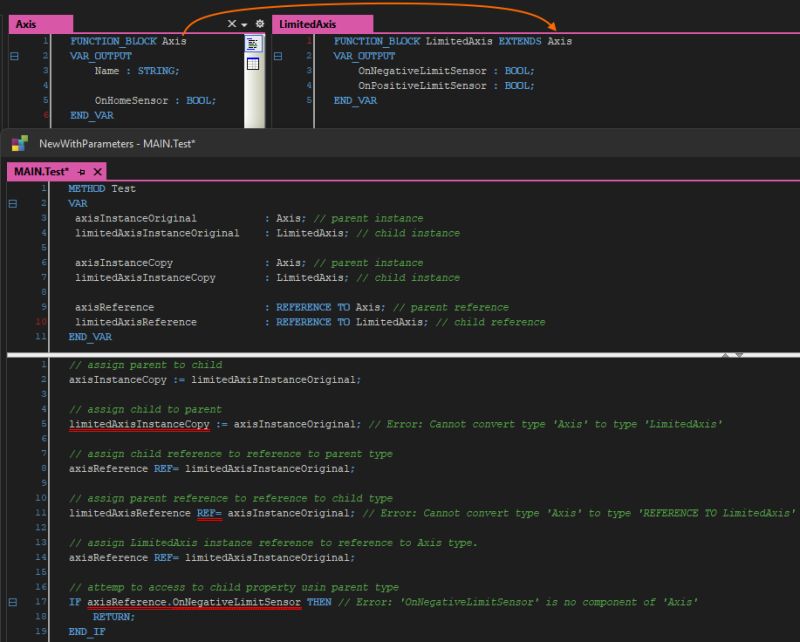Switch Axis declaration to tabular view
The height and width of the screenshot is (642, 800).
coord(253,64)
